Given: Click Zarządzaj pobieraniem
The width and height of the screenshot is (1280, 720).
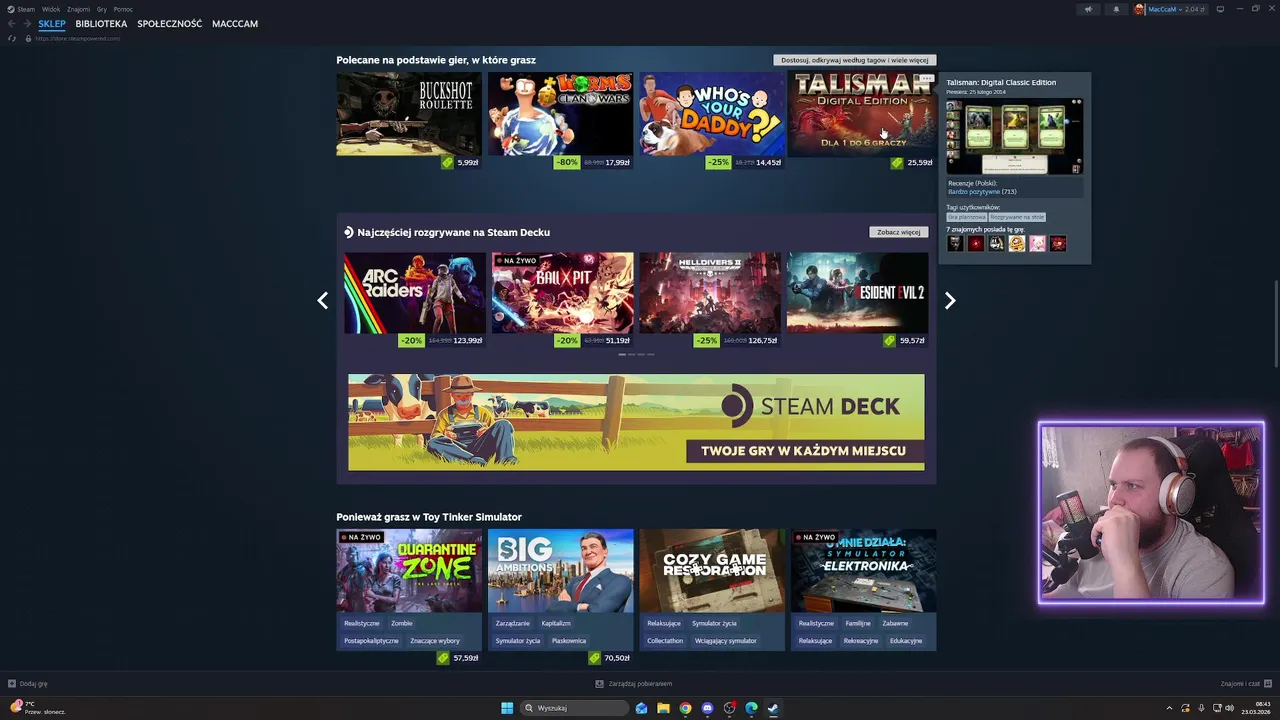Looking at the screenshot, I should pyautogui.click(x=640, y=684).
